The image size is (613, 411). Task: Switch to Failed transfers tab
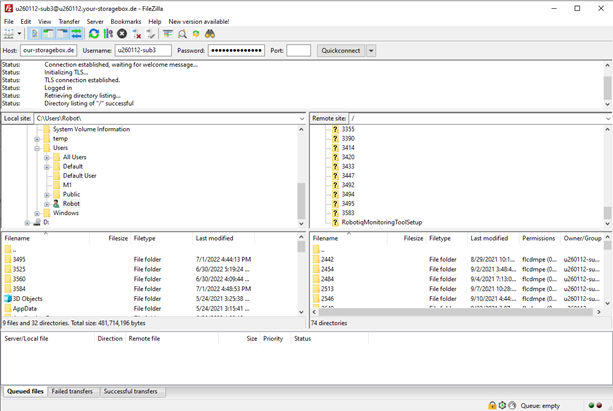pyautogui.click(x=72, y=391)
